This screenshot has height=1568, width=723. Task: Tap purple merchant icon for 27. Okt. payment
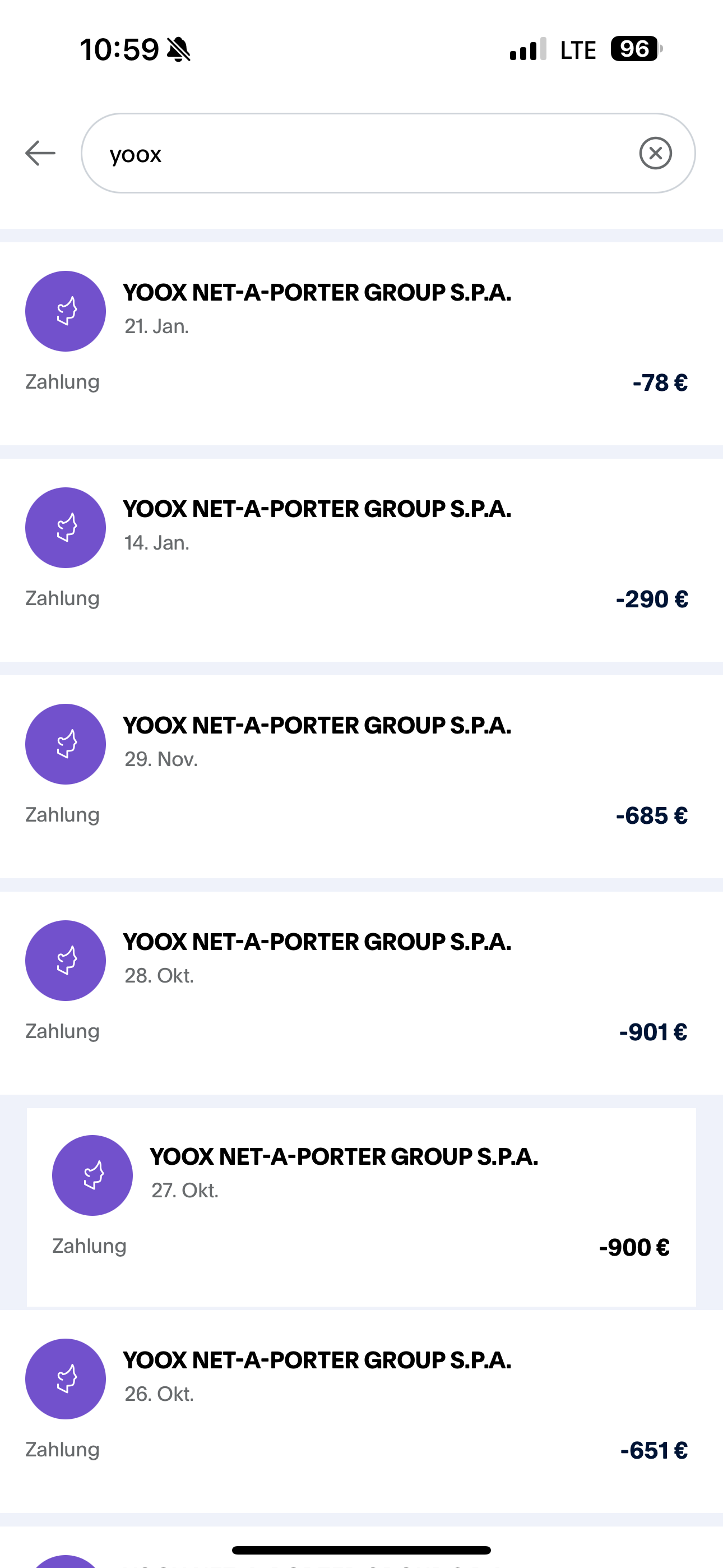click(x=92, y=1175)
